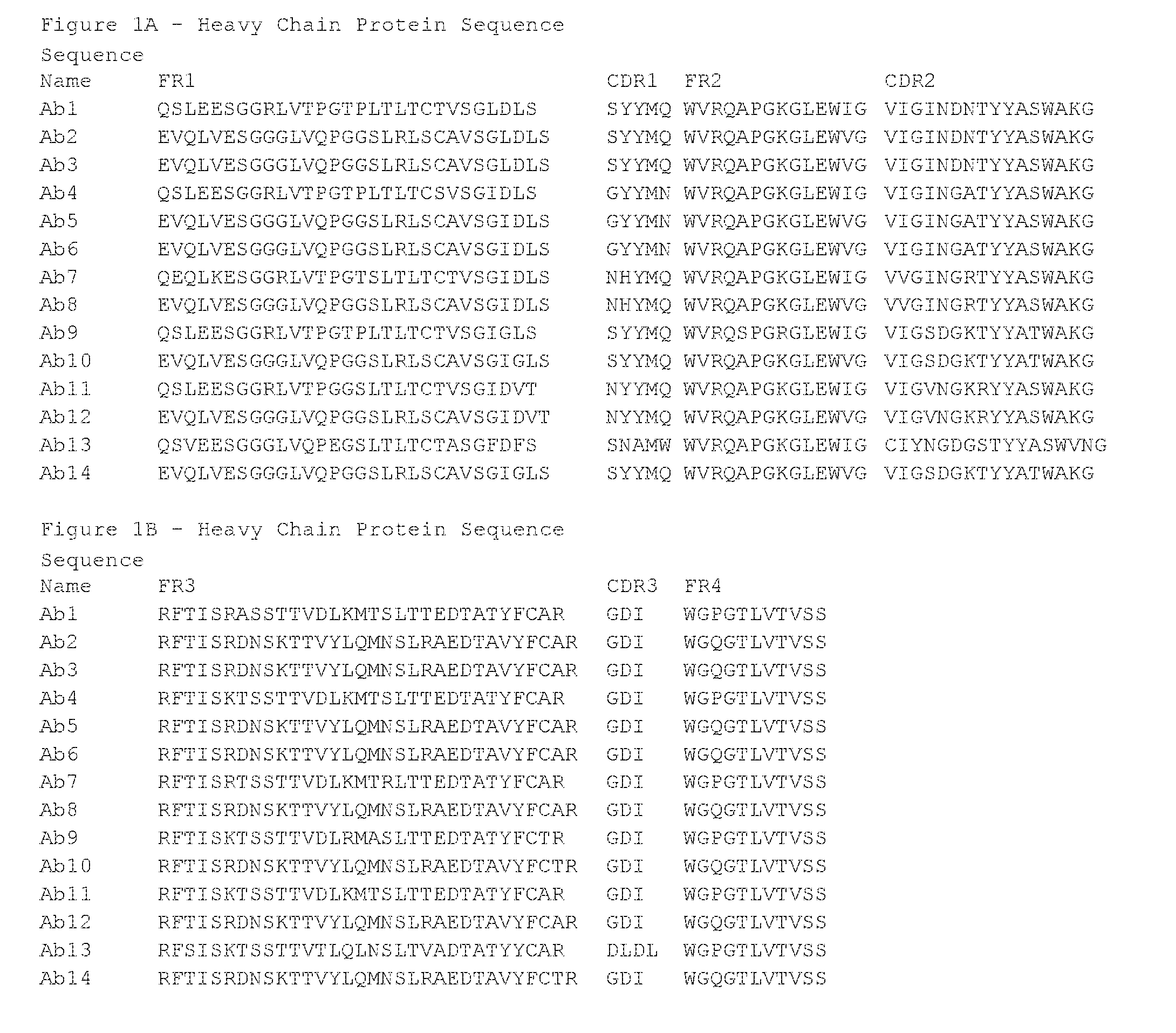Select the RFSISKTSSTTVTLQLNSLTVADTATYYCAR sequence
Viewport: 1176px width, 1033px height.
pyautogui.click(x=361, y=950)
